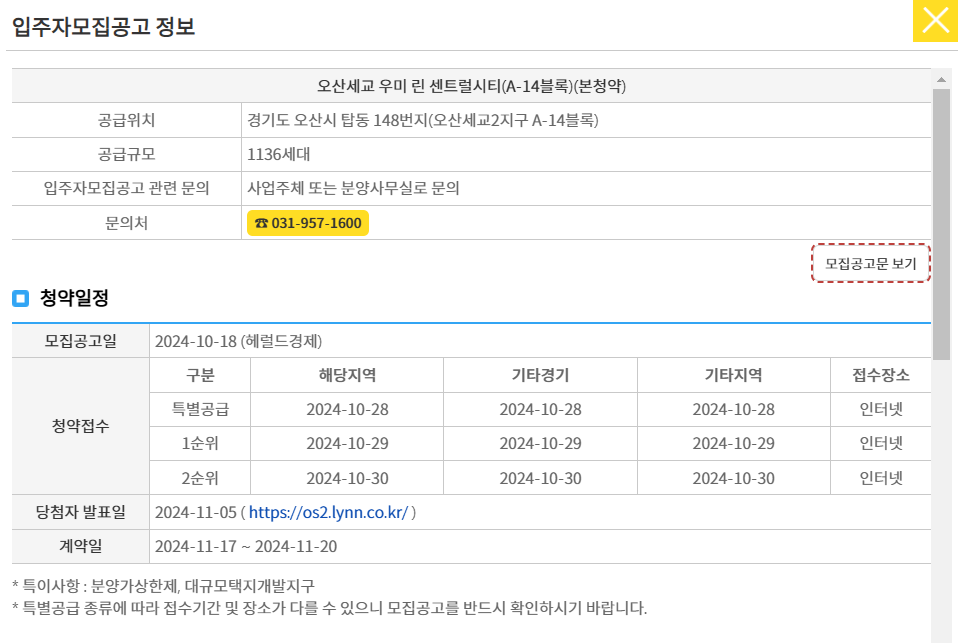Click the 구분 column header

(x=200, y=375)
